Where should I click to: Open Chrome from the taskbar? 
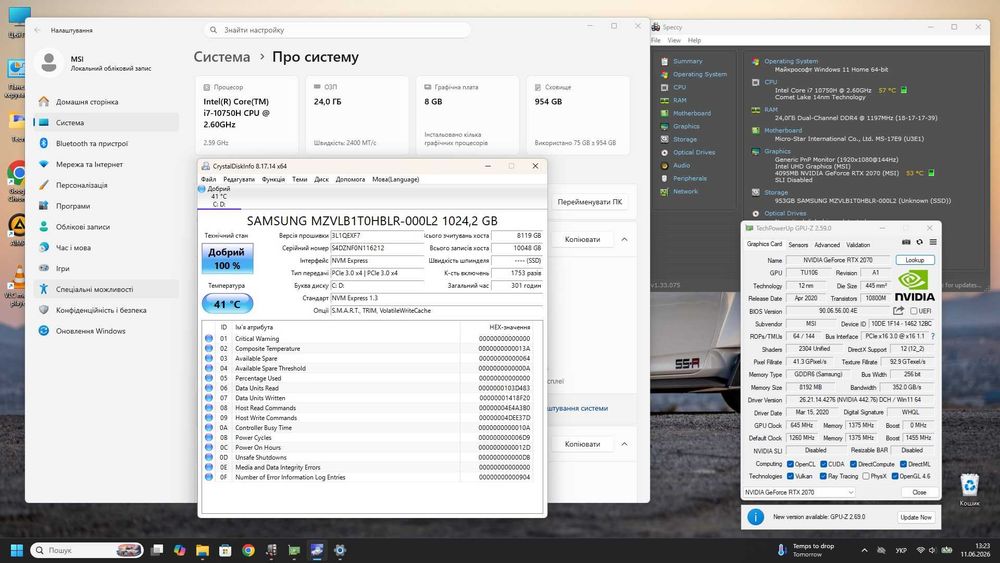(248, 550)
